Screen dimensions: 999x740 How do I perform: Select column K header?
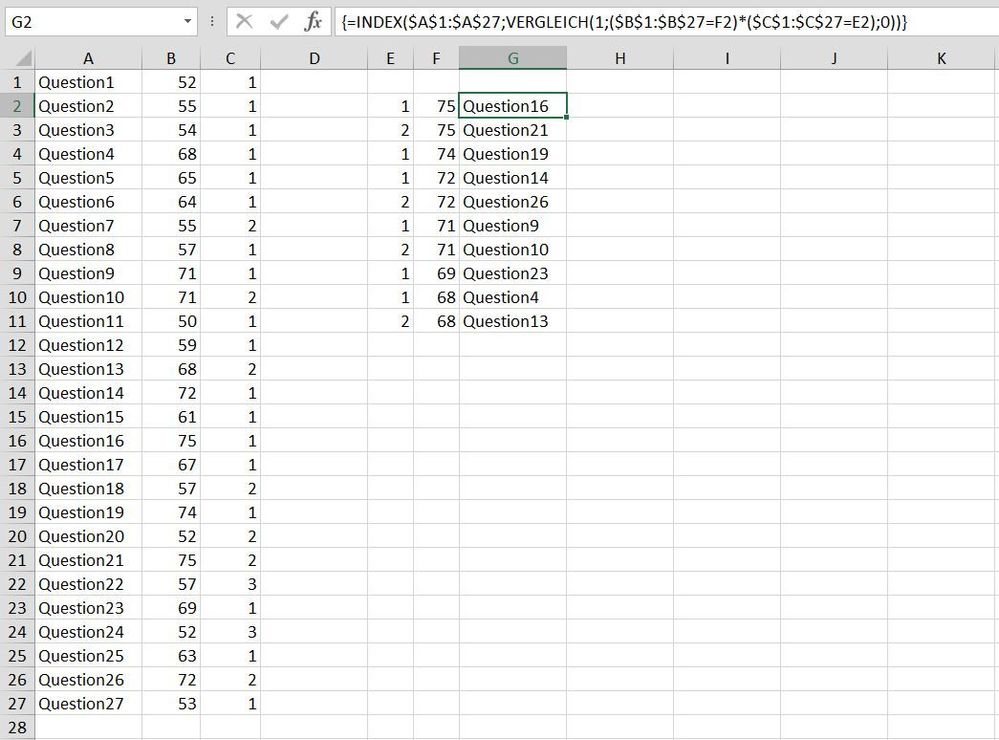pyautogui.click(x=941, y=59)
